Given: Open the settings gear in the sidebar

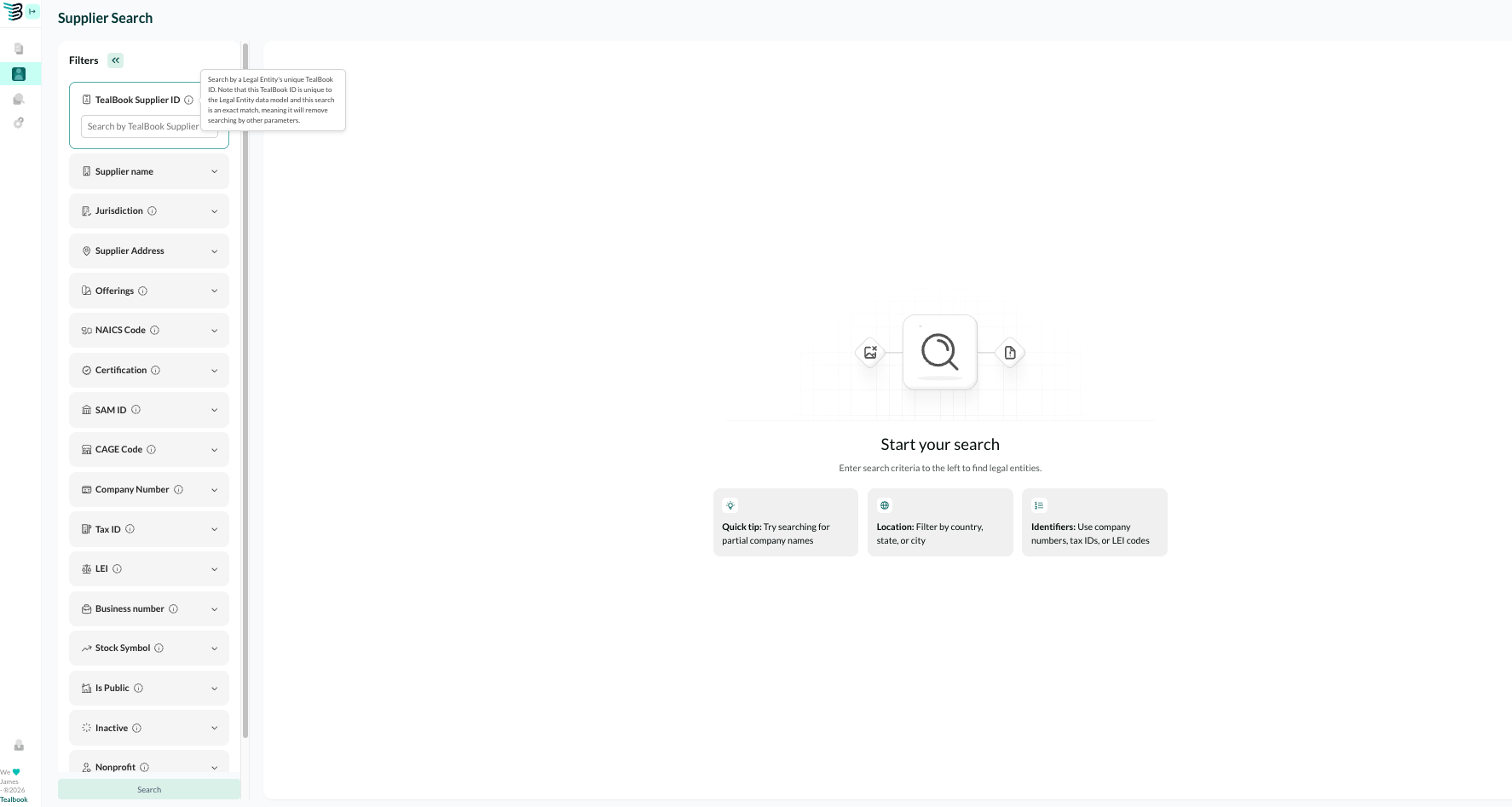Looking at the screenshot, I should (x=19, y=122).
